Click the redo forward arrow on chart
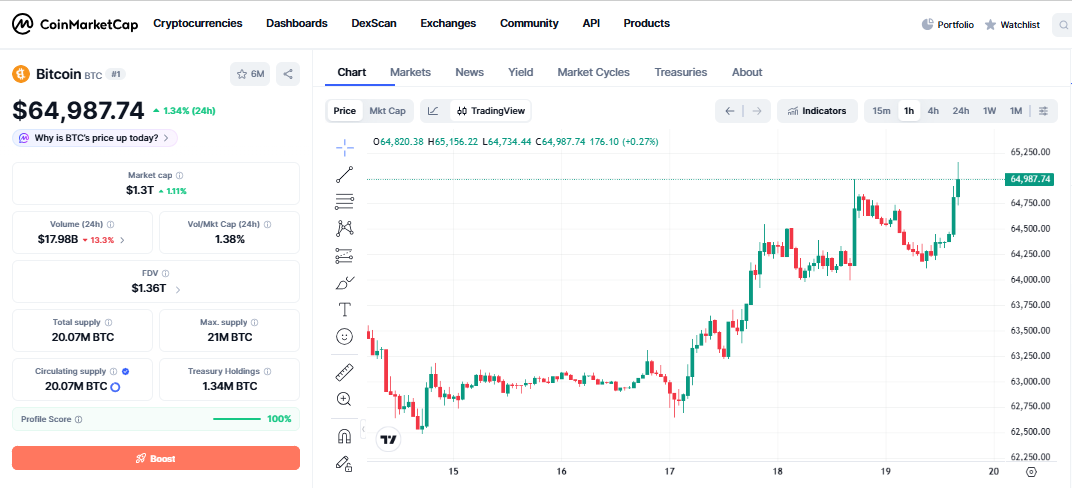 click(x=756, y=111)
